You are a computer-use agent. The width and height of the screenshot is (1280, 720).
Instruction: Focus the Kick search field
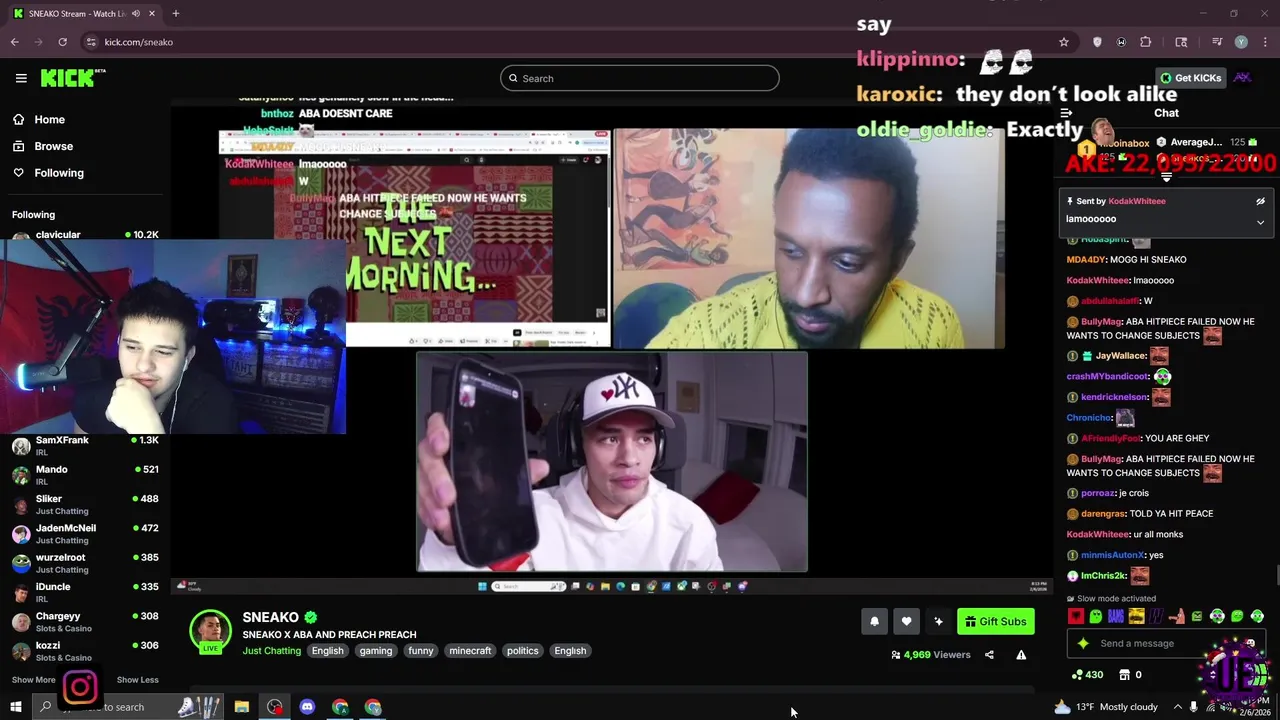640,78
